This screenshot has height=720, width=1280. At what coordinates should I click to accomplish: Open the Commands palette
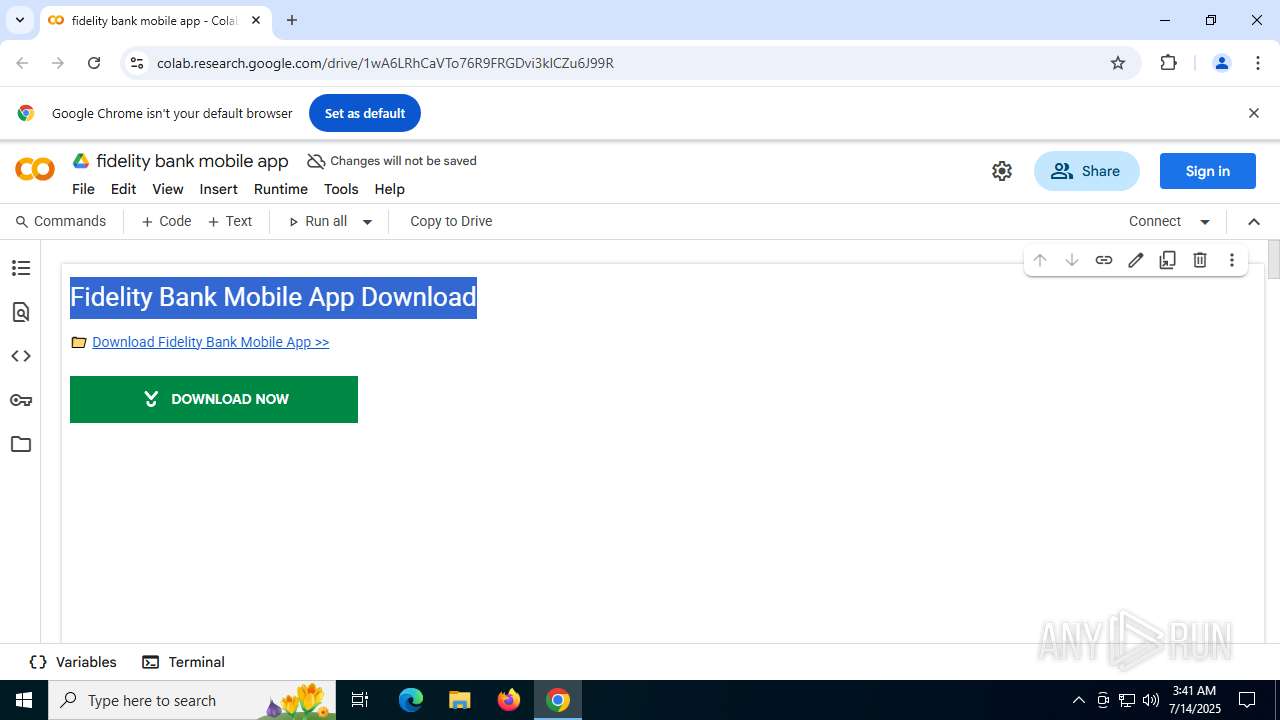pos(61,221)
